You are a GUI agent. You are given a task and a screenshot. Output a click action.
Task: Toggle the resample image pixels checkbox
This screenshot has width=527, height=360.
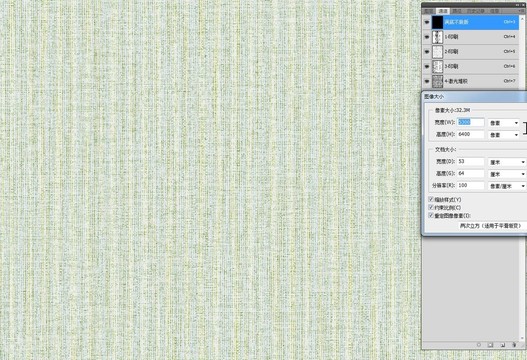(431, 215)
